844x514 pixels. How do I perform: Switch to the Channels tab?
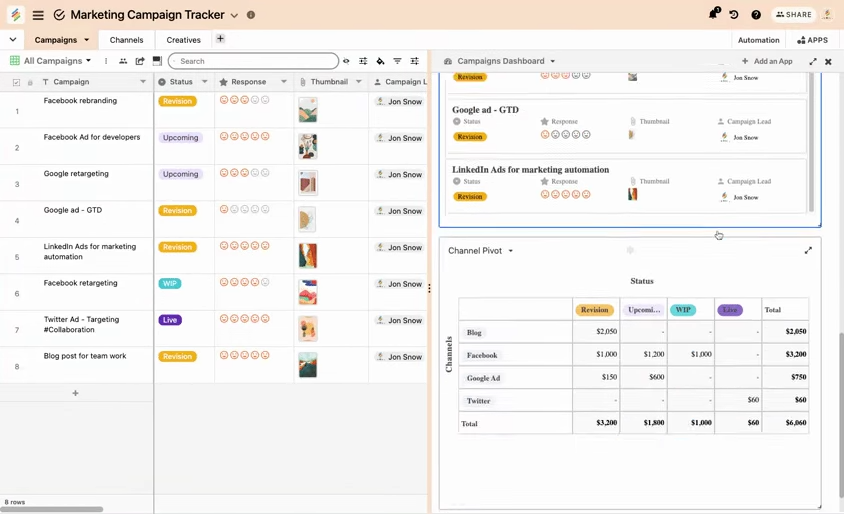click(126, 40)
